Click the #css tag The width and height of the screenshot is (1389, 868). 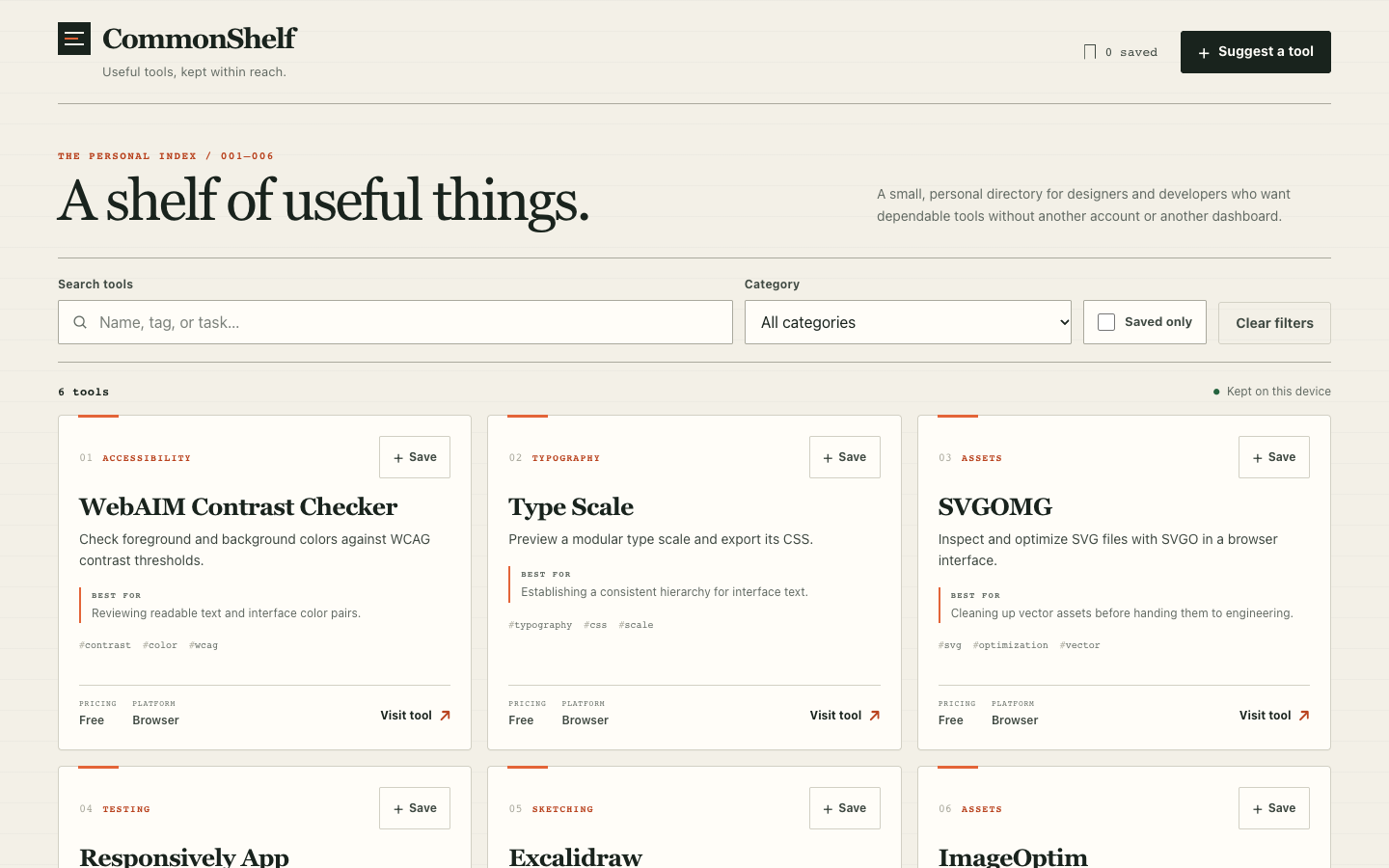pyautogui.click(x=595, y=625)
